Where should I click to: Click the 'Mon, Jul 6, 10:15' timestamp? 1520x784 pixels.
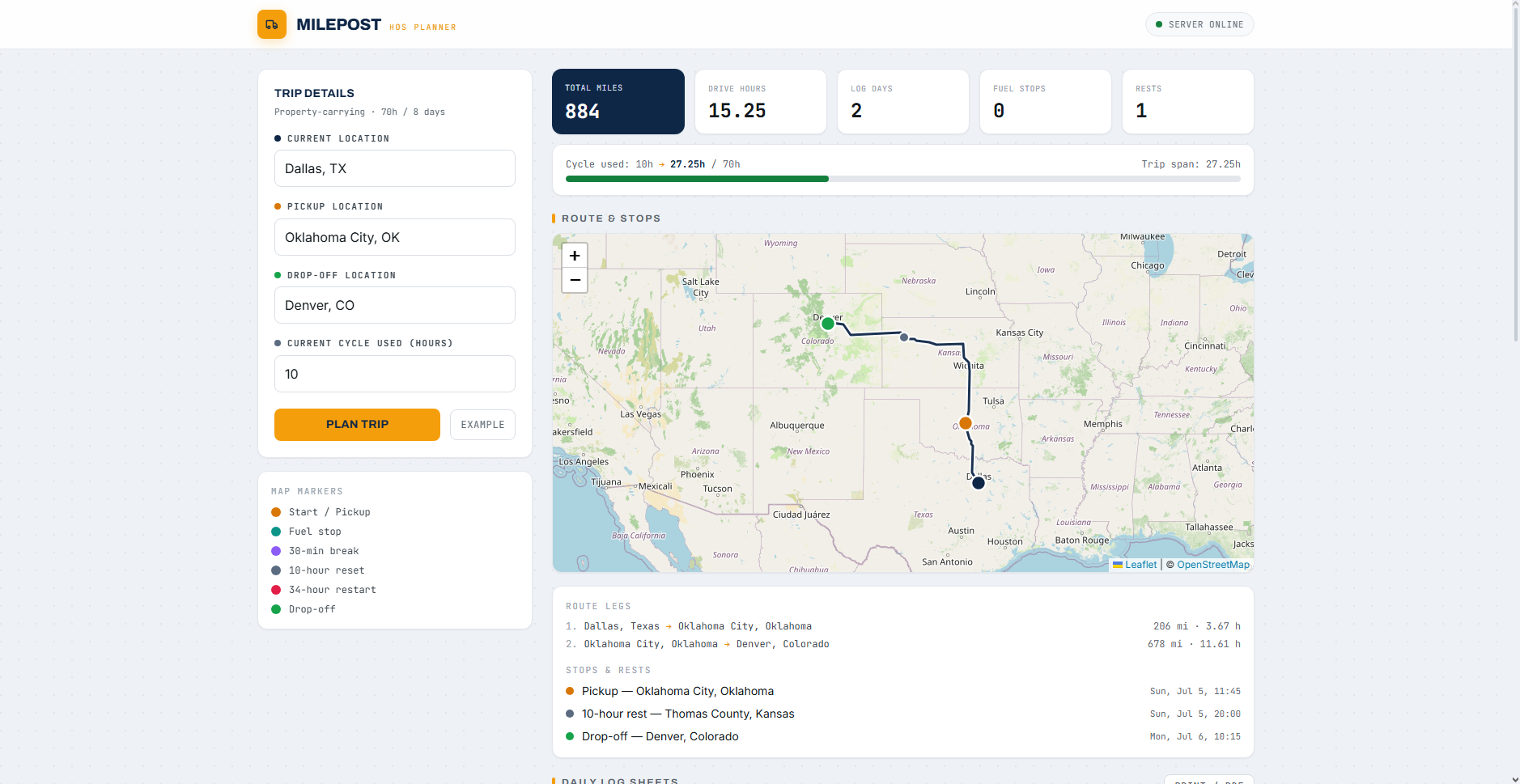click(1195, 736)
